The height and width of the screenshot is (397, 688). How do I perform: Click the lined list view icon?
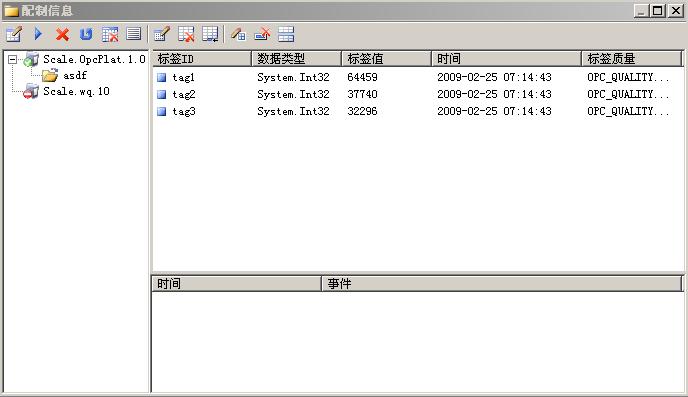click(133, 34)
